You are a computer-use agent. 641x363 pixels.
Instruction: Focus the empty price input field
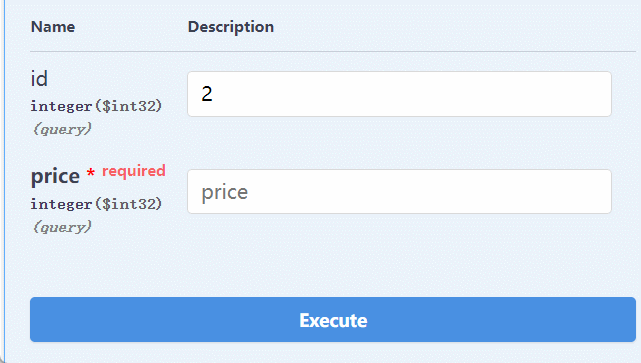point(399,192)
